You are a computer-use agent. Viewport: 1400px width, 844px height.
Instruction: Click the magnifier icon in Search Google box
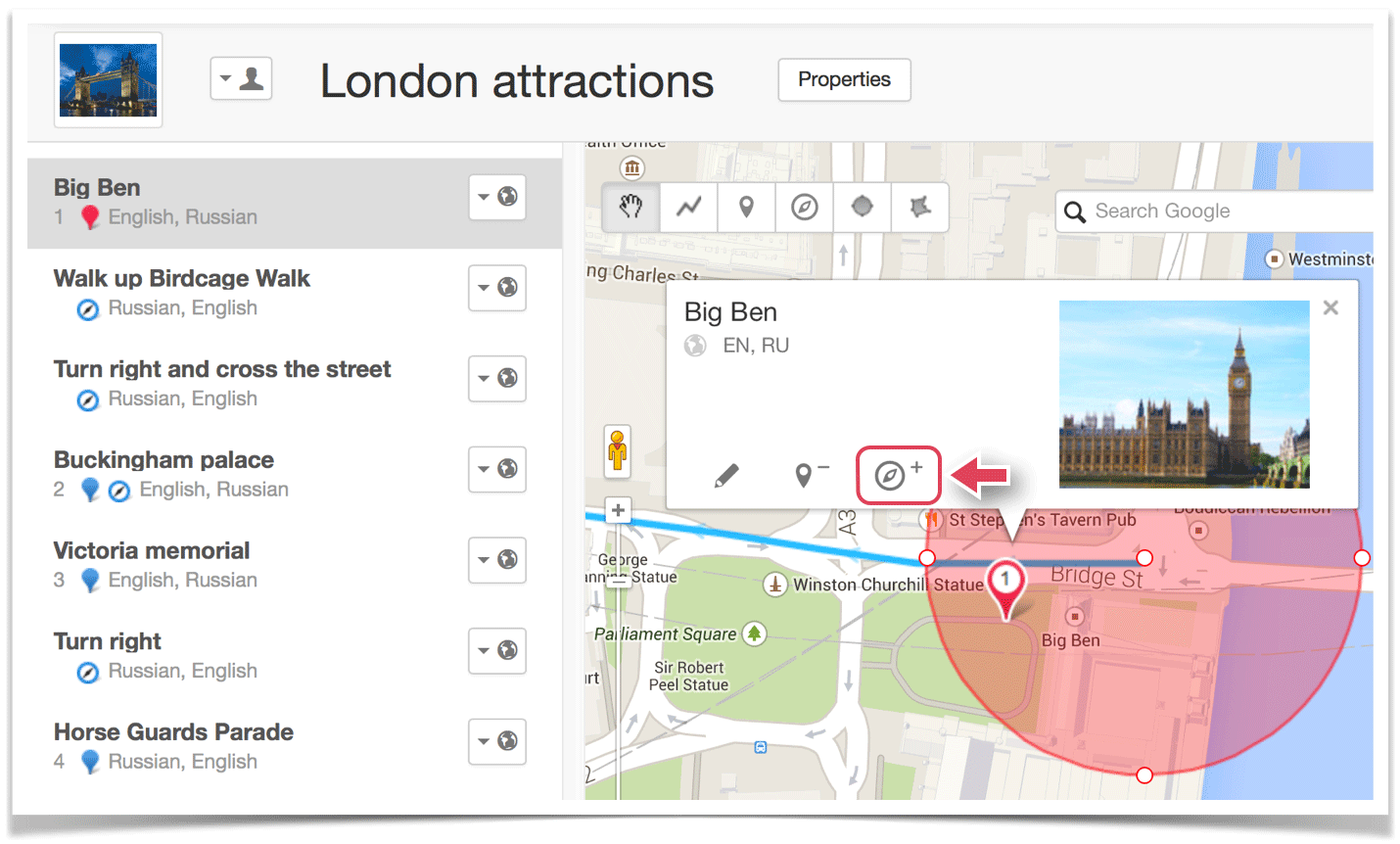pos(1075,211)
